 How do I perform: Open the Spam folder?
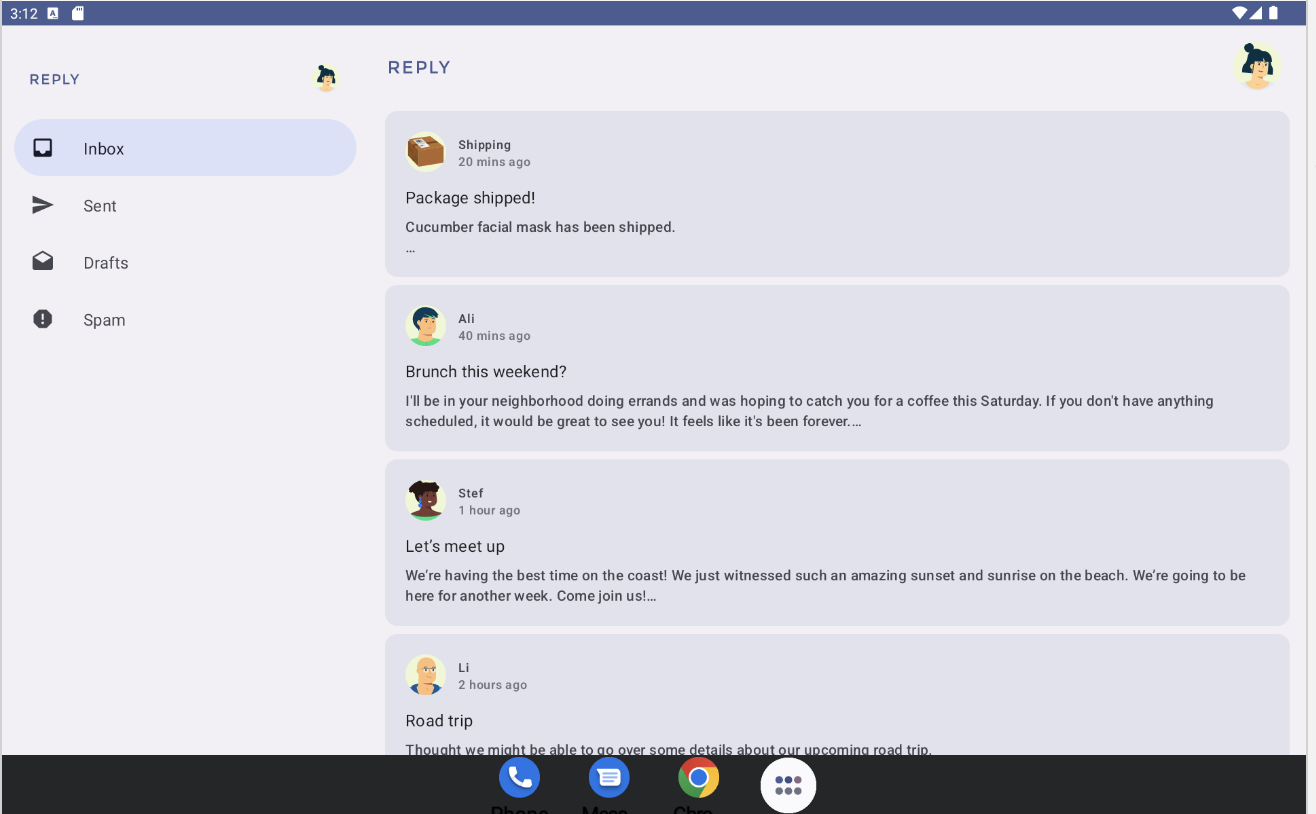click(104, 320)
